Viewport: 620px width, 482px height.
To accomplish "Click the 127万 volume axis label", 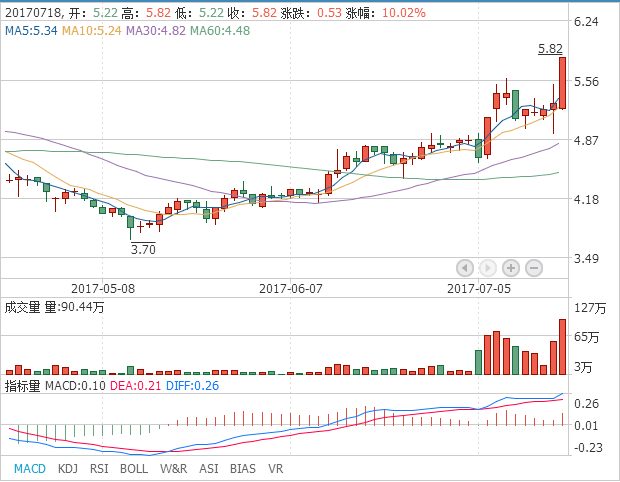I will (590, 308).
